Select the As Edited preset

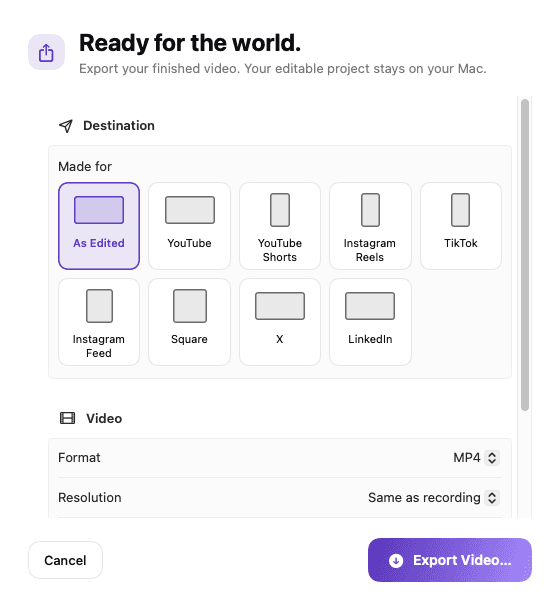(x=99, y=226)
